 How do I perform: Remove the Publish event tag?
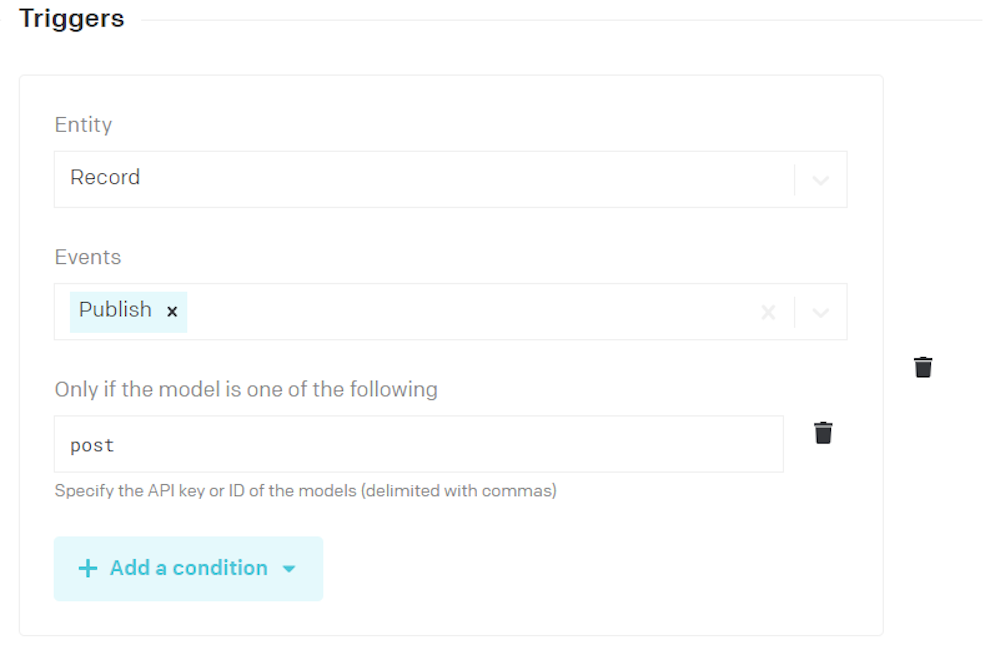(x=172, y=311)
